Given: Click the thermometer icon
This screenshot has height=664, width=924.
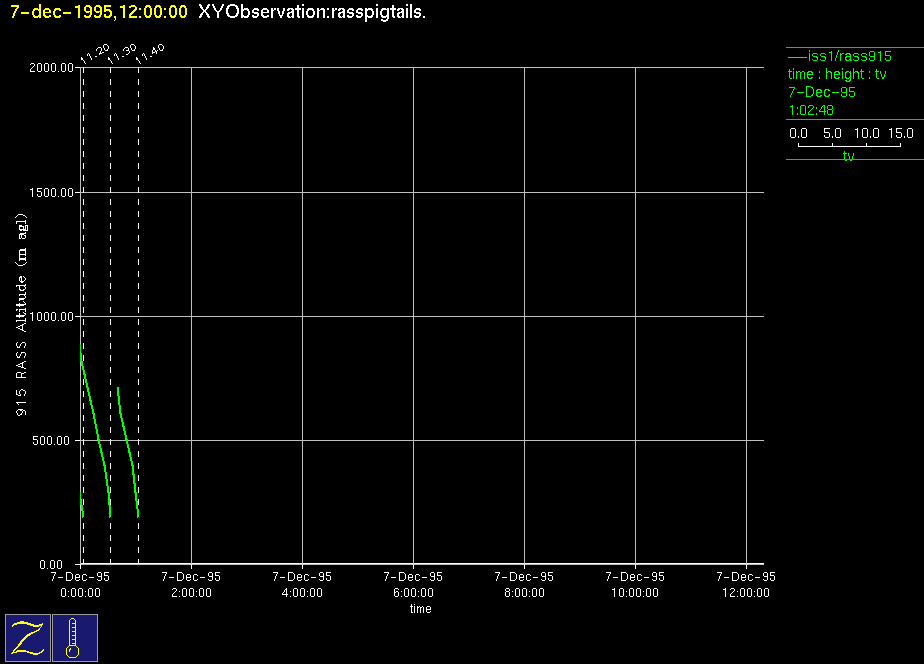Looking at the screenshot, I should [x=74, y=637].
